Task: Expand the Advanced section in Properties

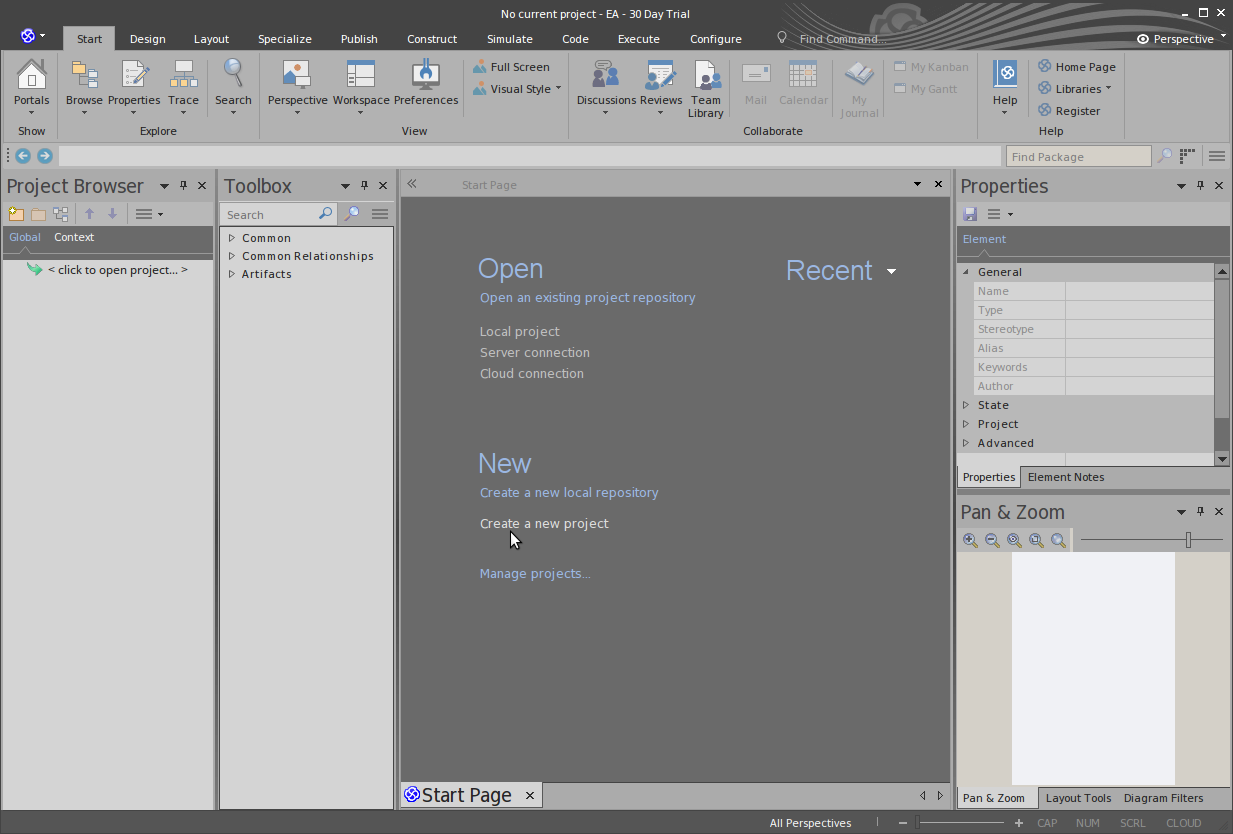Action: coord(966,443)
